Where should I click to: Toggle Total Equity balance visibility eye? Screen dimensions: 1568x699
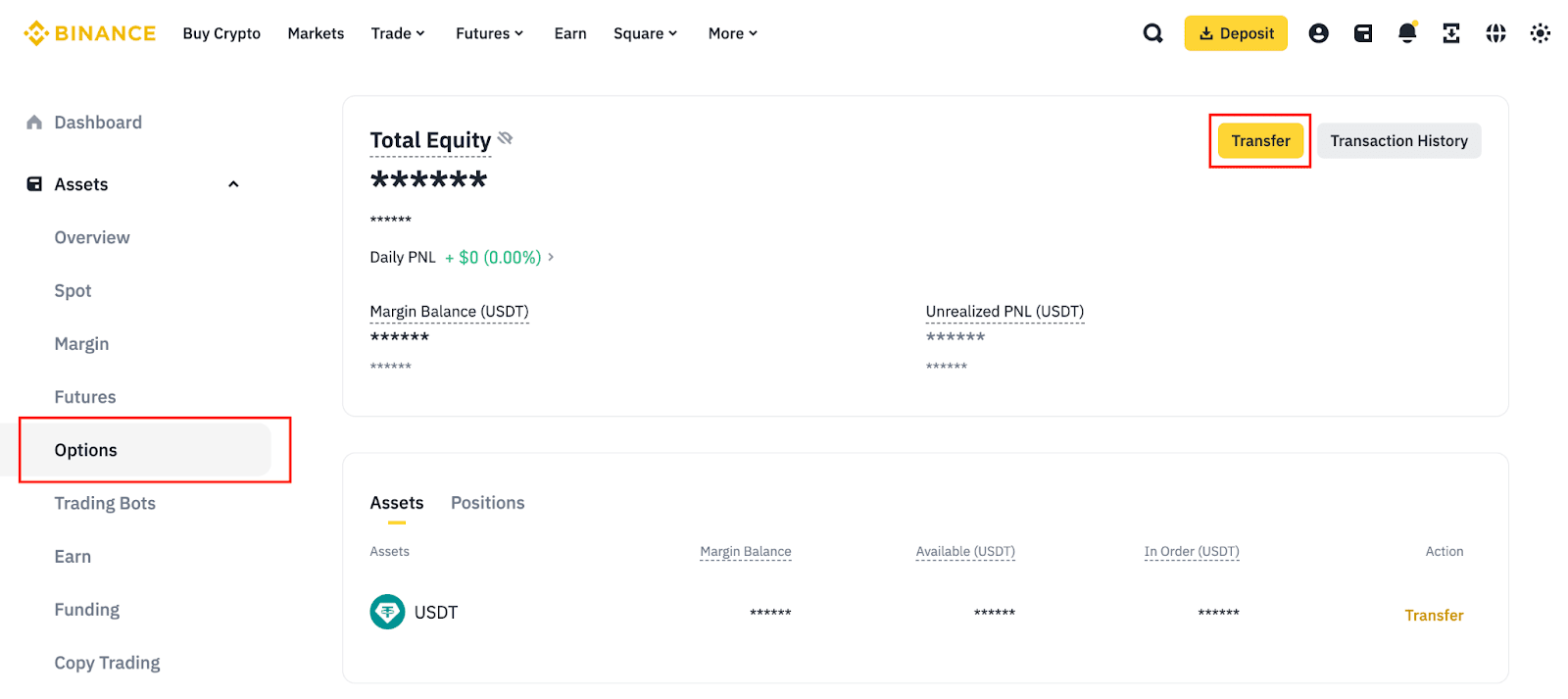point(506,138)
